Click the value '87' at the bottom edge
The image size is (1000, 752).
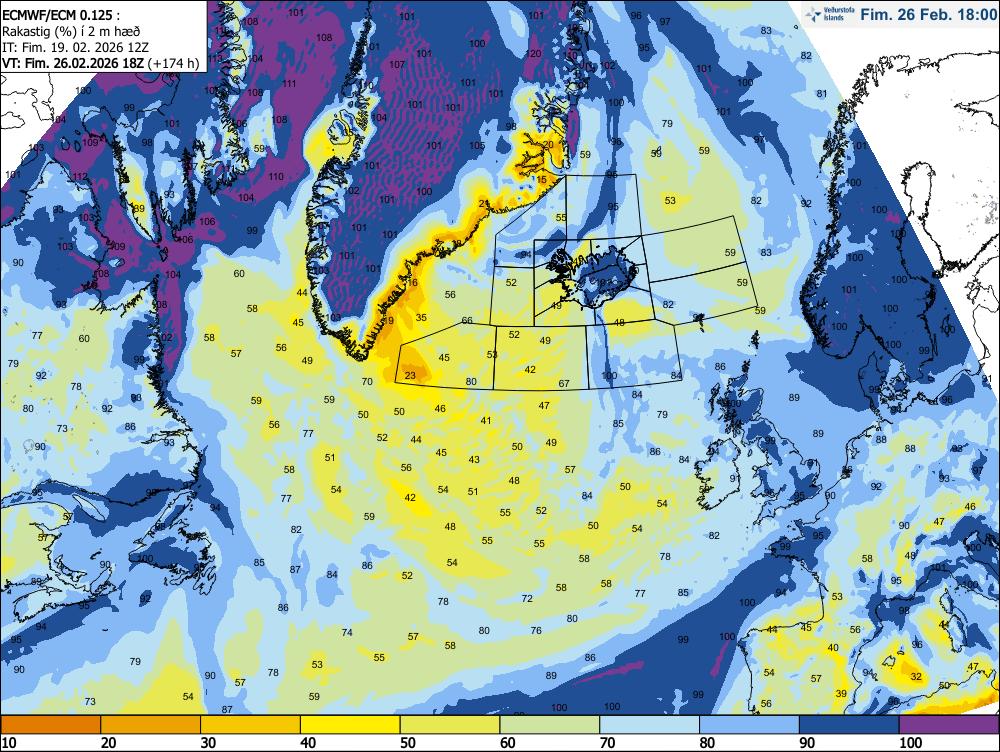click(227, 709)
